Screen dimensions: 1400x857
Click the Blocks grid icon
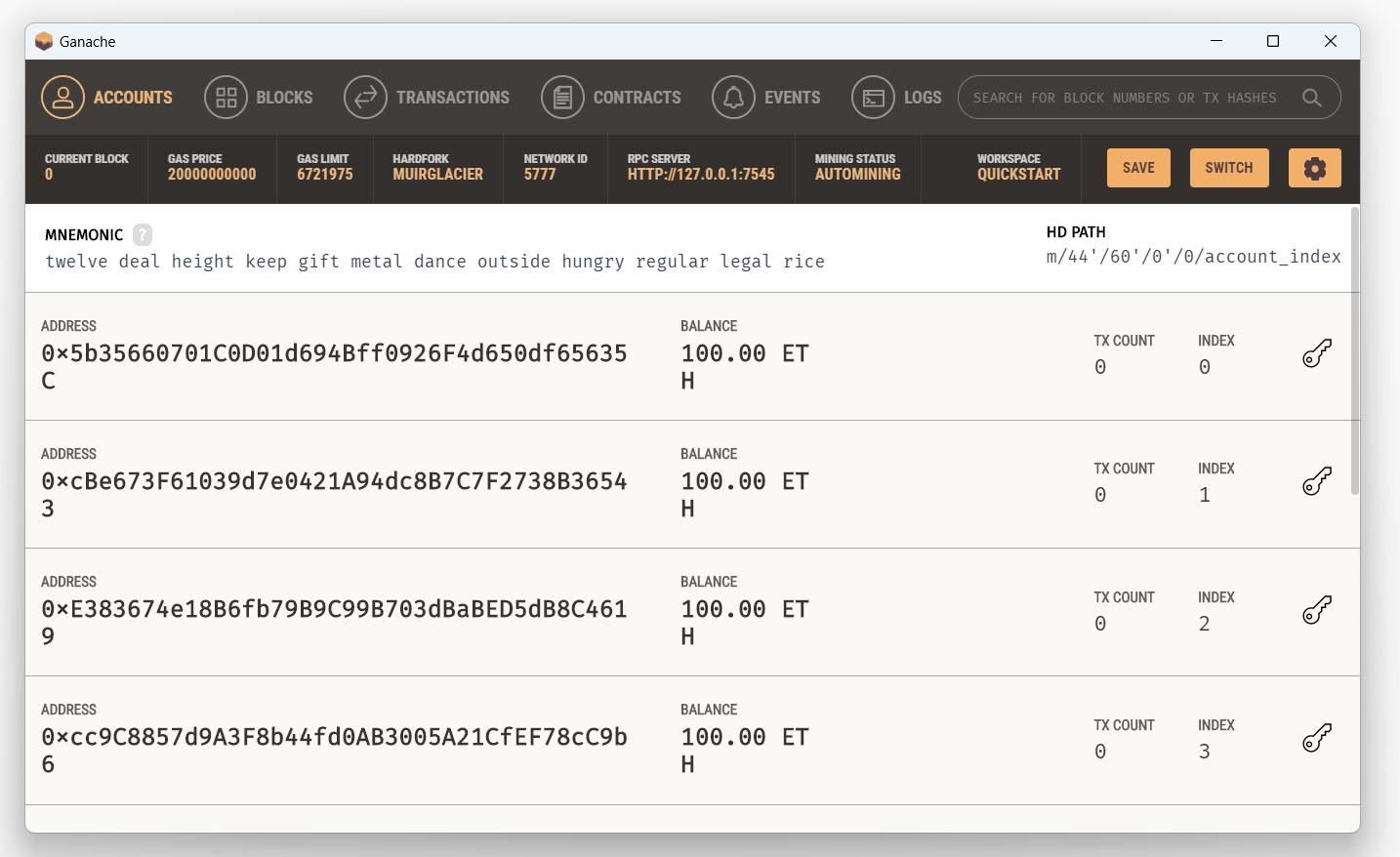(x=226, y=98)
